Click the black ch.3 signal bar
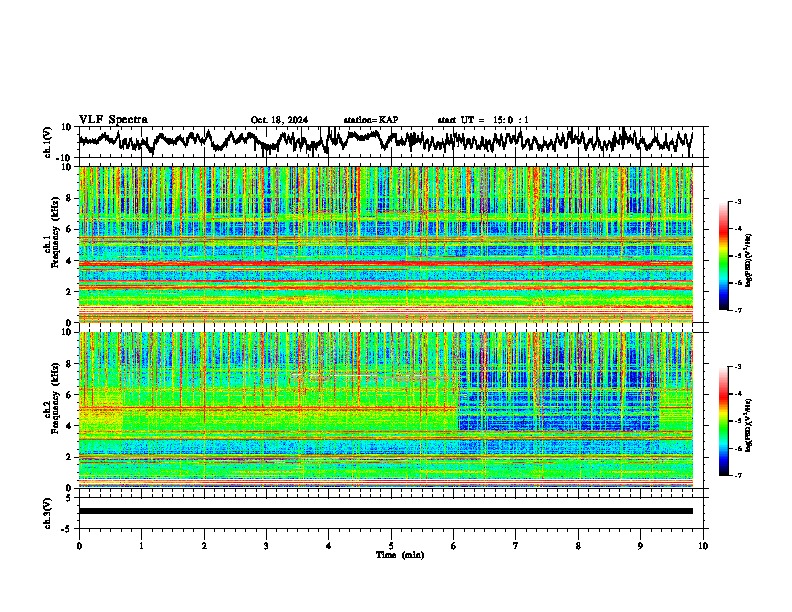 point(386,511)
